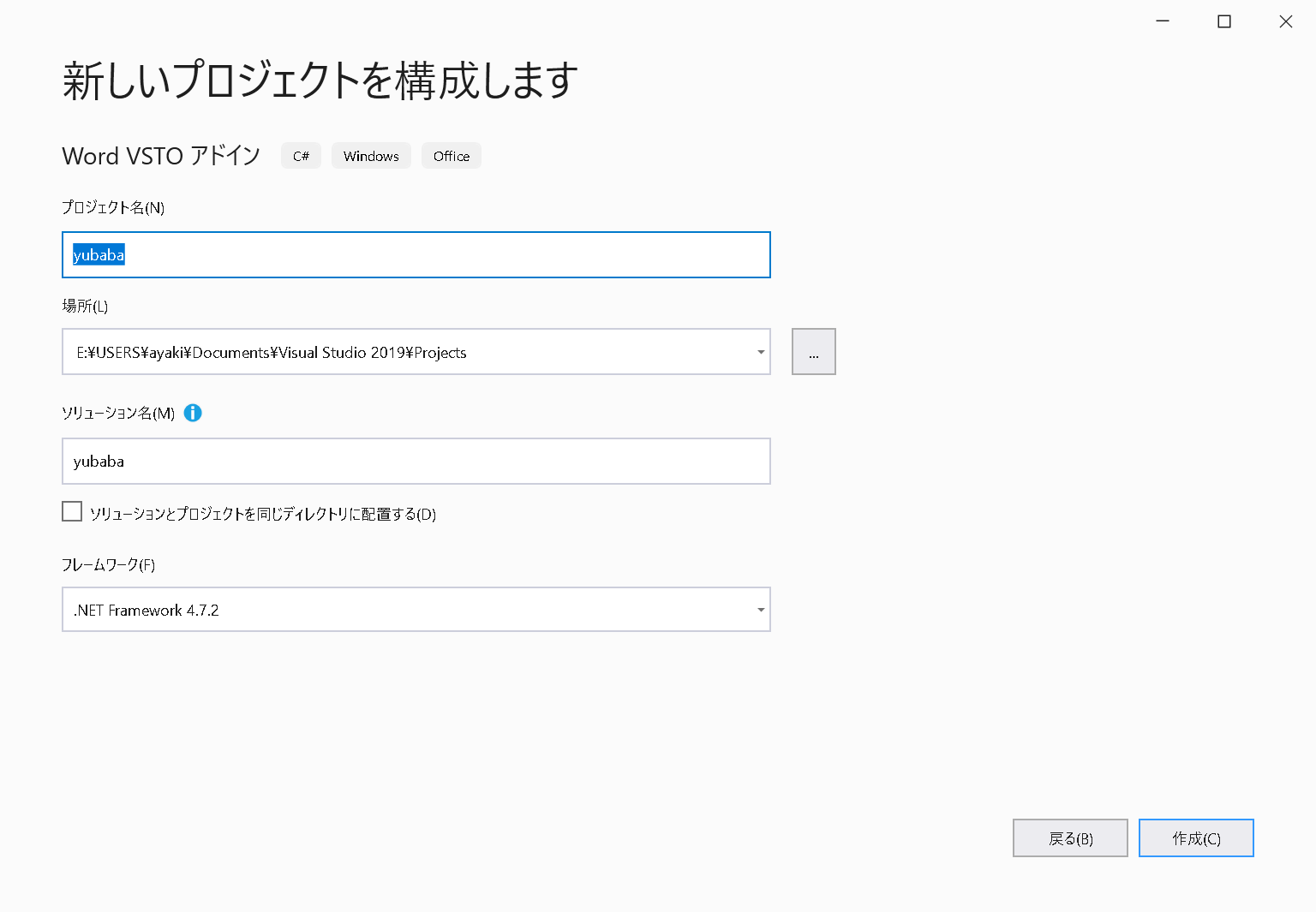1316x912 pixels.
Task: Click the C# language tag
Action: click(x=301, y=156)
